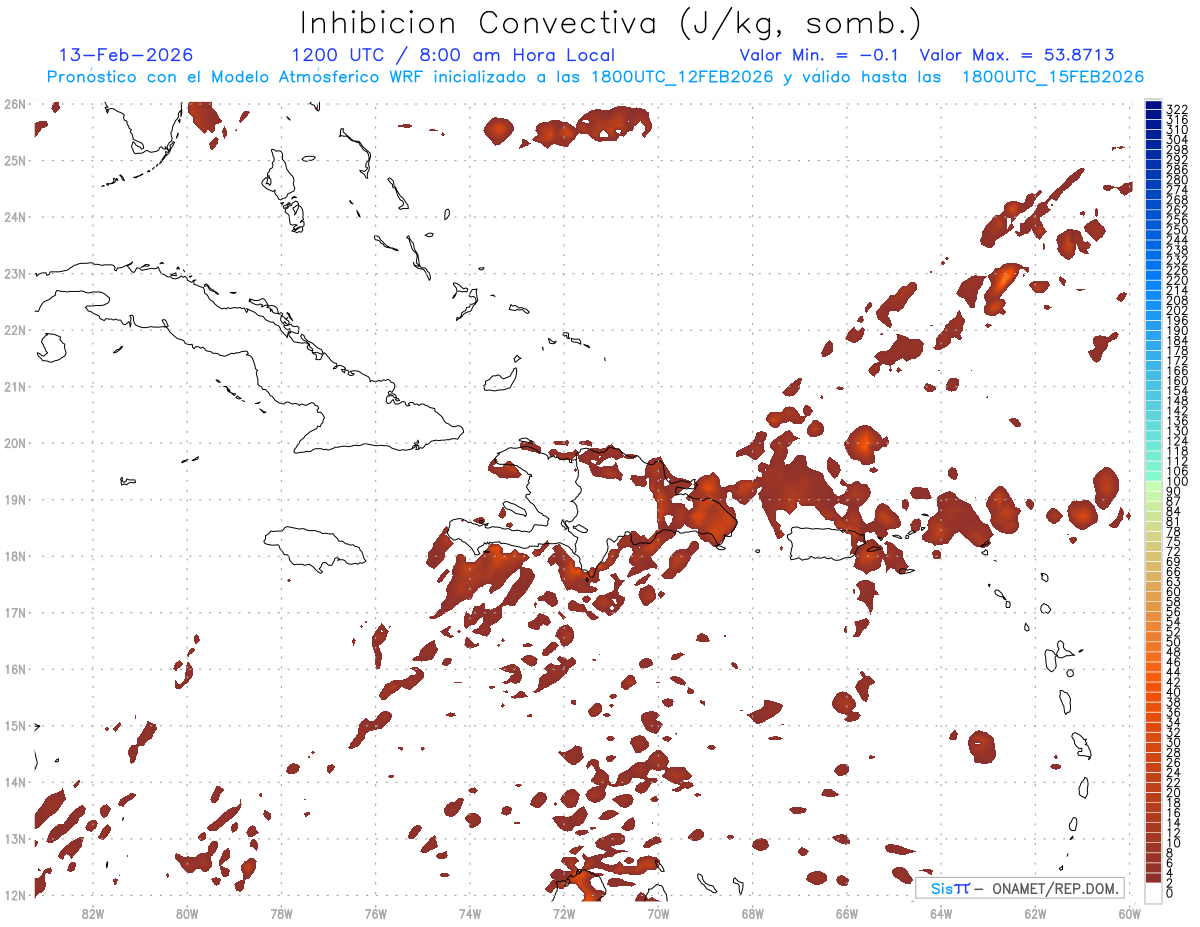Click latitude label "26N"
This screenshot has height=927, width=1200.
coord(14,104)
